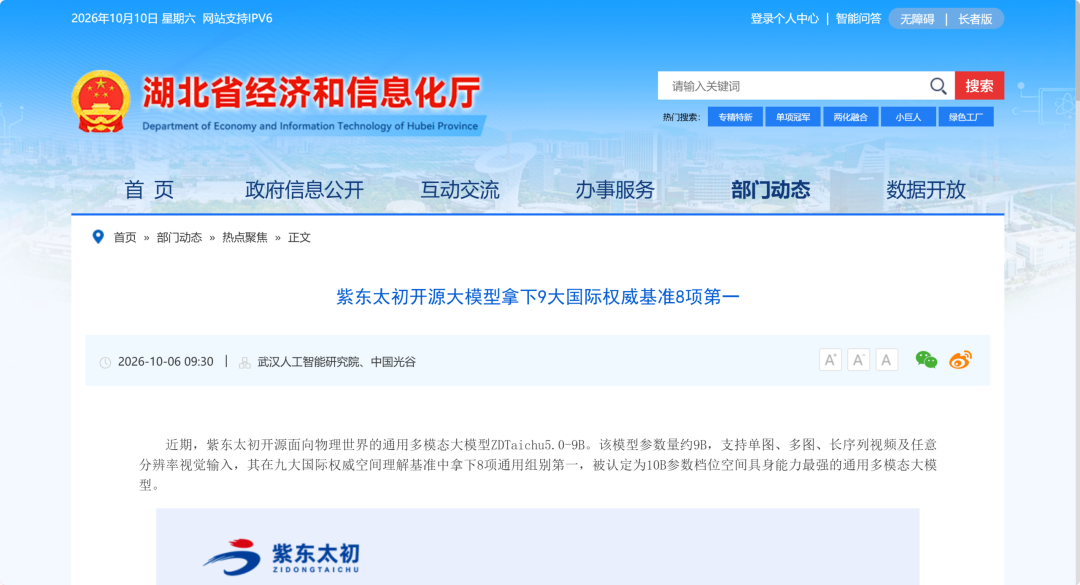Click the article paragraph beginning 近期
Viewport: 1080px width, 585px height.
pos(538,464)
